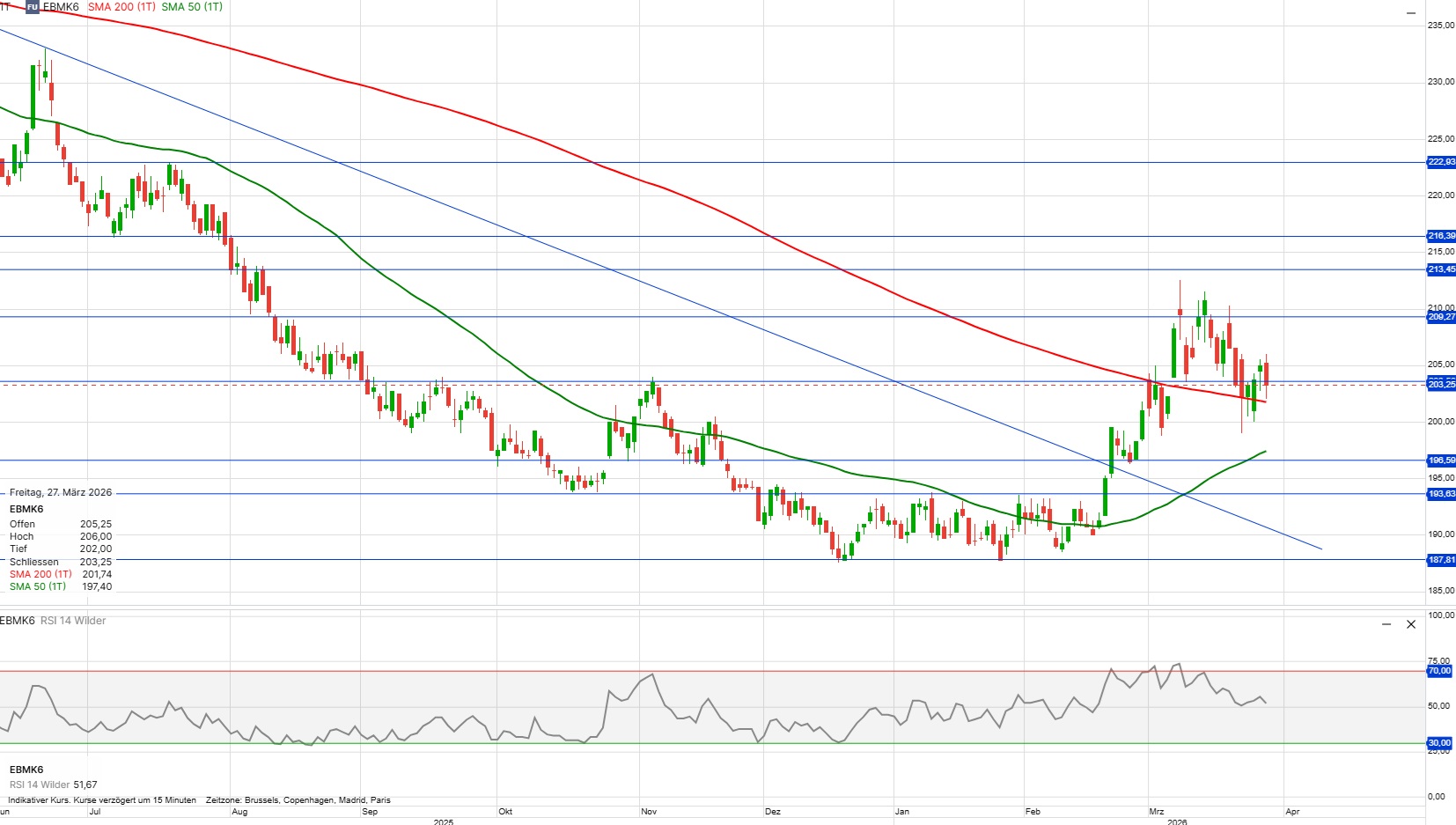The height and width of the screenshot is (825, 1456).
Task: Collapse the main price chart panel
Action: (x=1410, y=13)
